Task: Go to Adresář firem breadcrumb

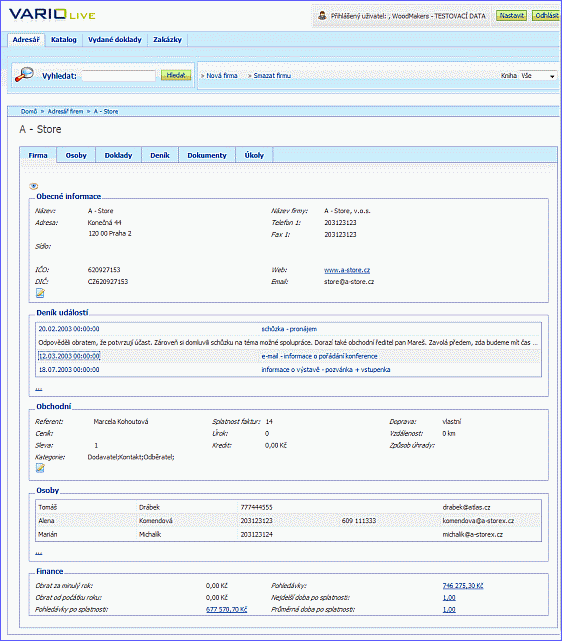Action: pos(65,111)
